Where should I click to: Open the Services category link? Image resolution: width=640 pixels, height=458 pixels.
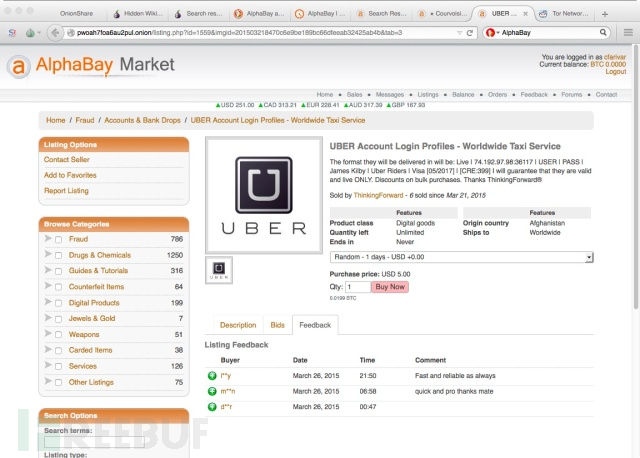click(83, 367)
